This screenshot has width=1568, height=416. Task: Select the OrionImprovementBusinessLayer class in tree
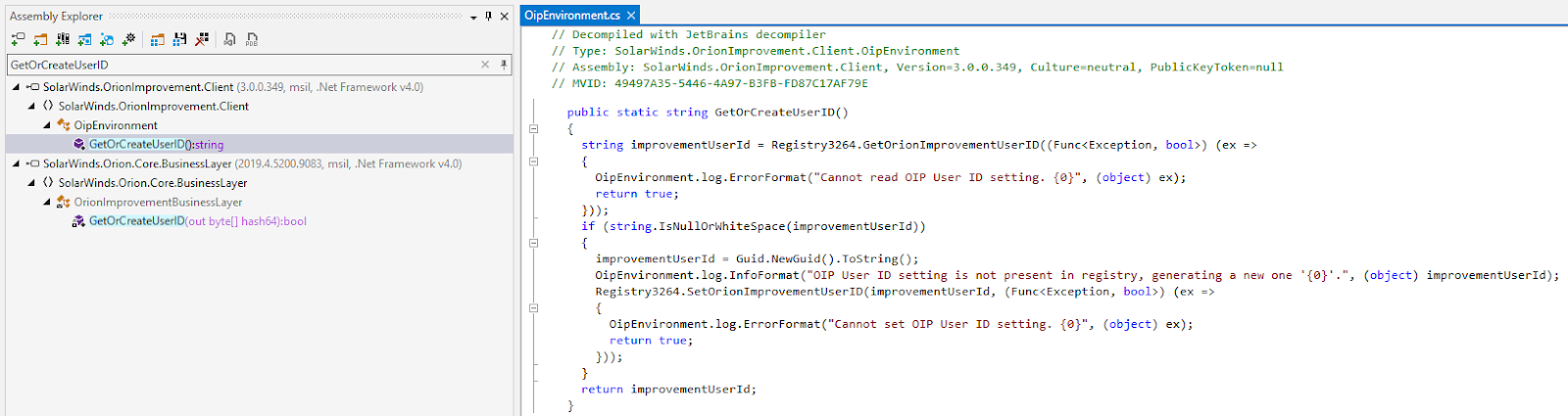click(x=158, y=202)
